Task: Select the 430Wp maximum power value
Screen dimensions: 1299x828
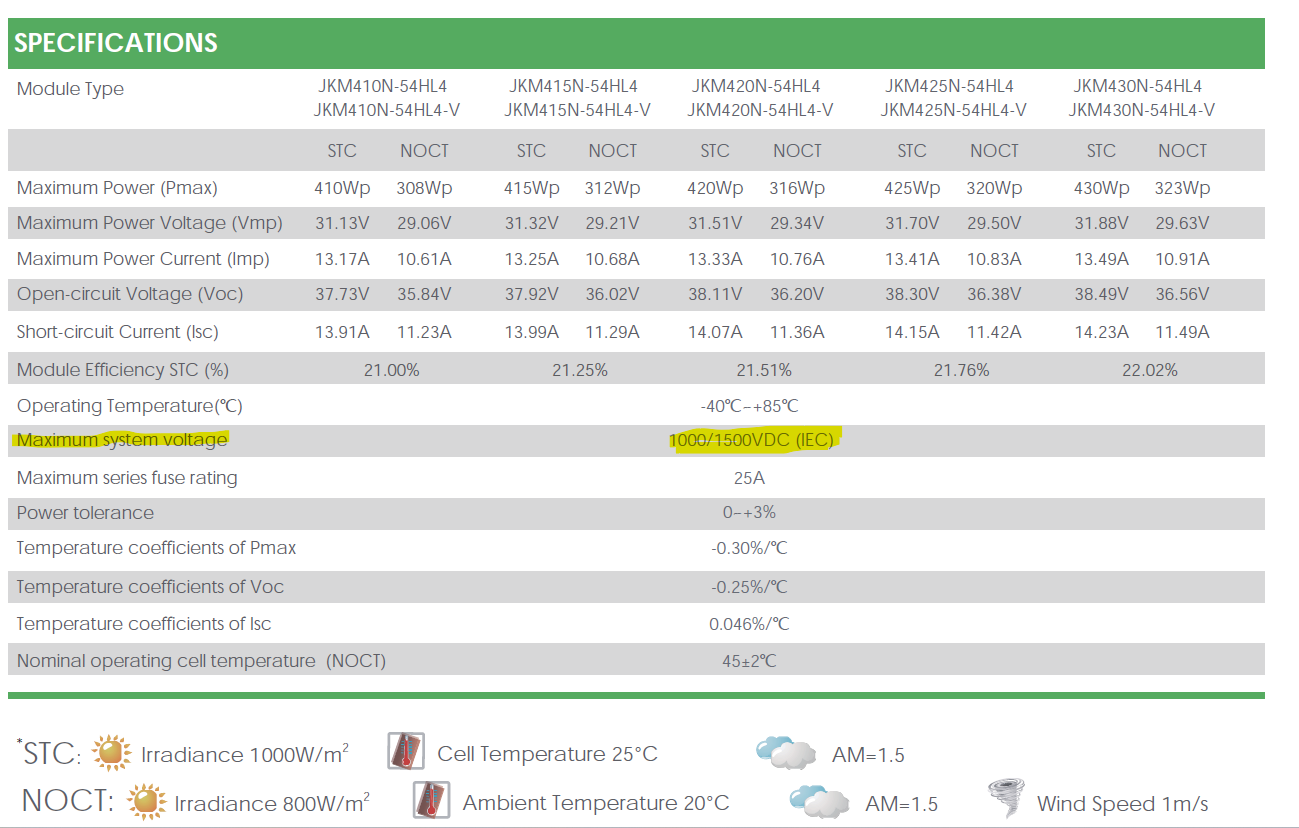Action: 1101,188
